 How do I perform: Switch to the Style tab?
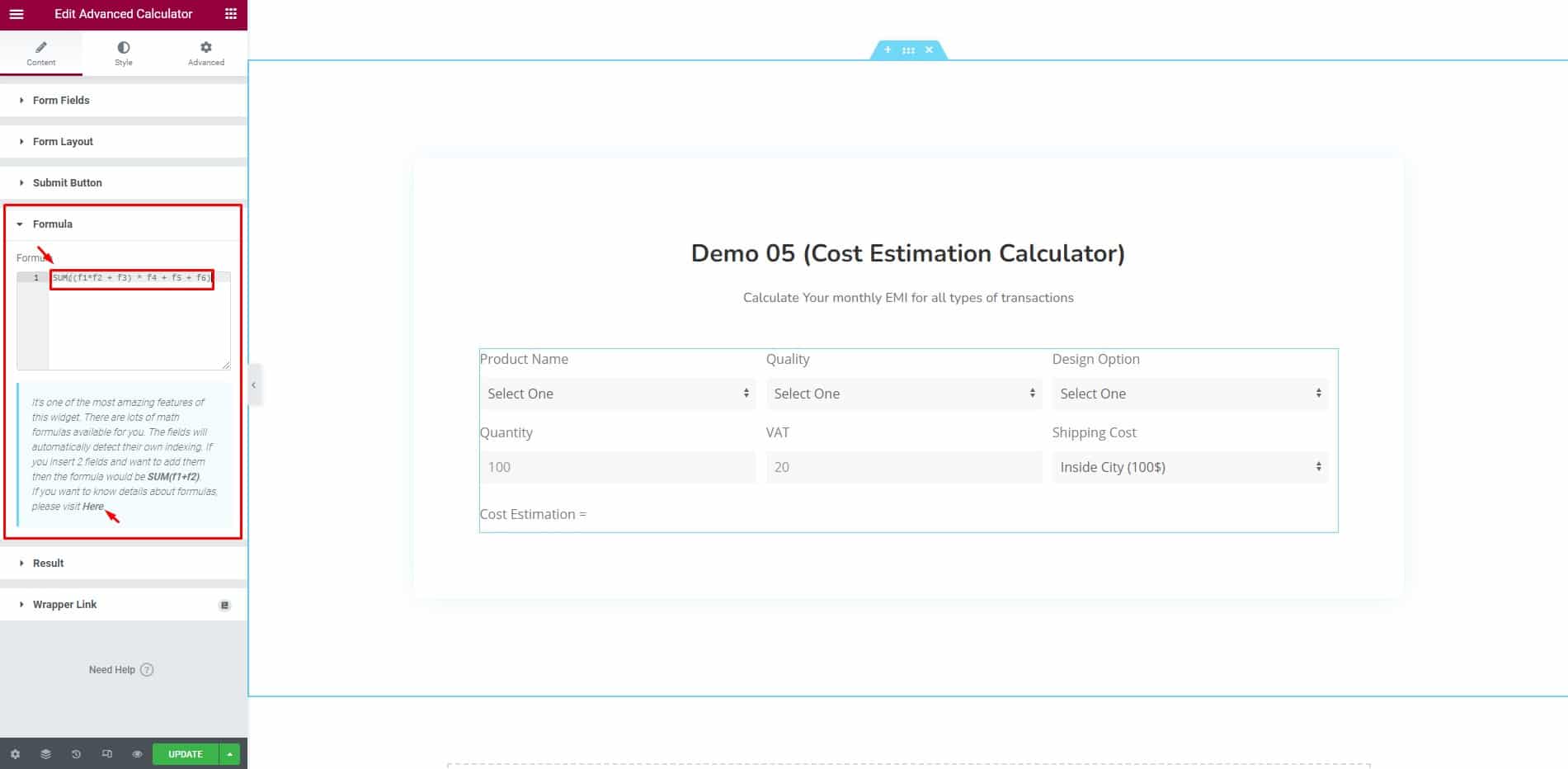click(x=124, y=54)
